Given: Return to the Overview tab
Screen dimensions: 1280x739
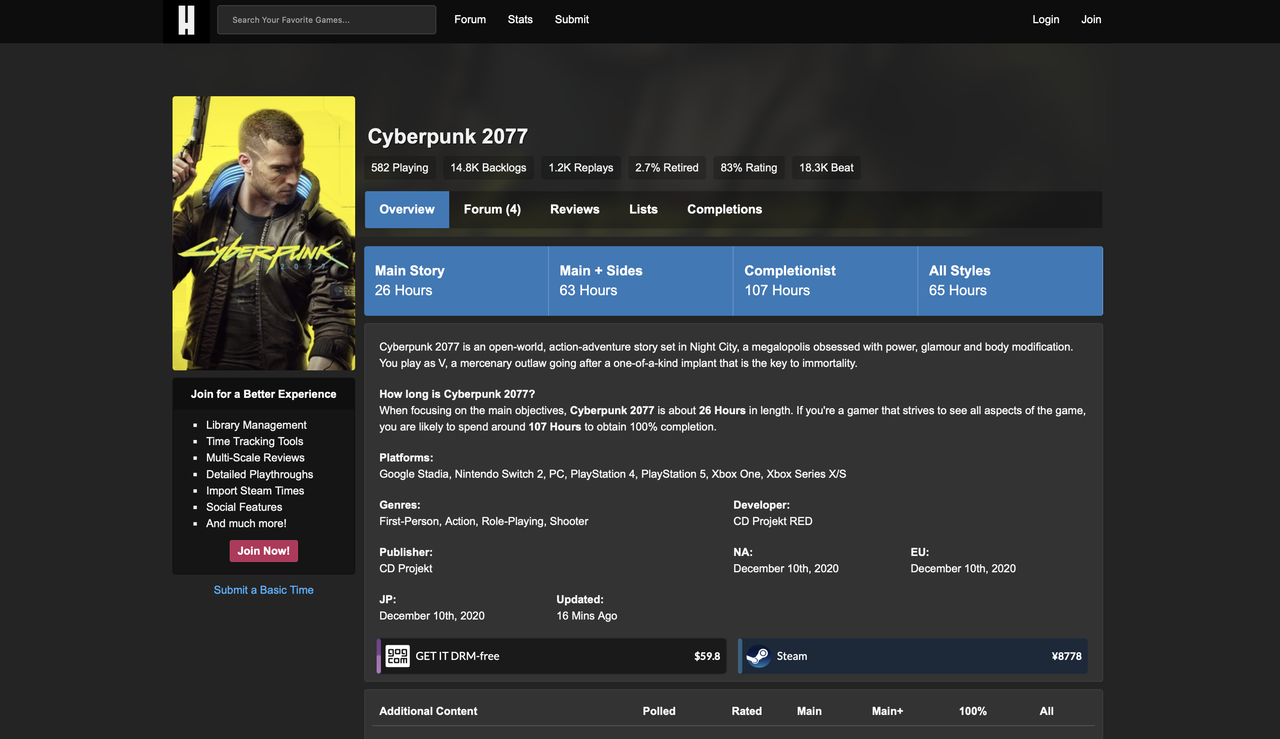Looking at the screenshot, I should 406,209.
